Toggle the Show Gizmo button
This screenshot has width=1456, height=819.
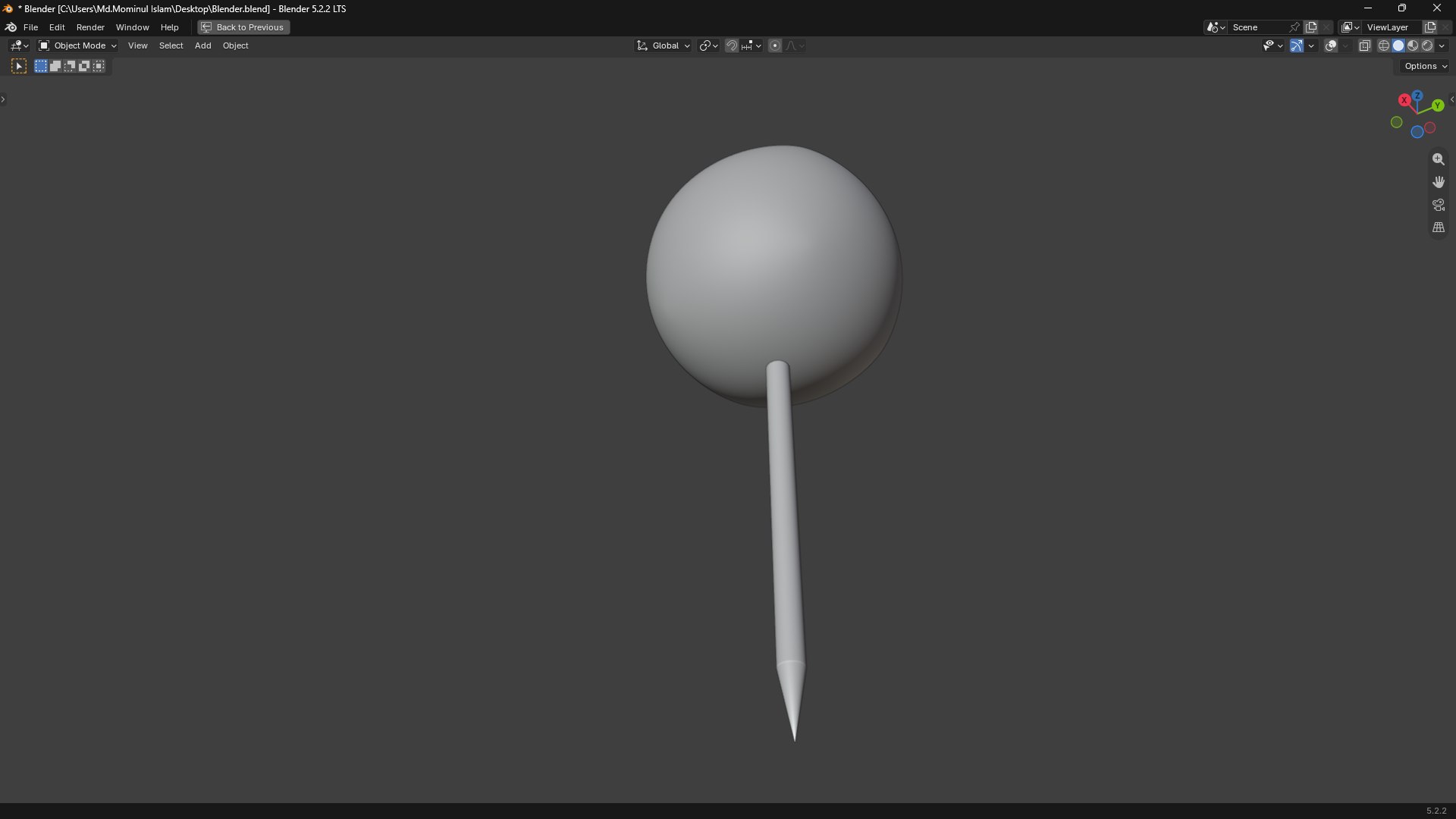pyautogui.click(x=1297, y=45)
